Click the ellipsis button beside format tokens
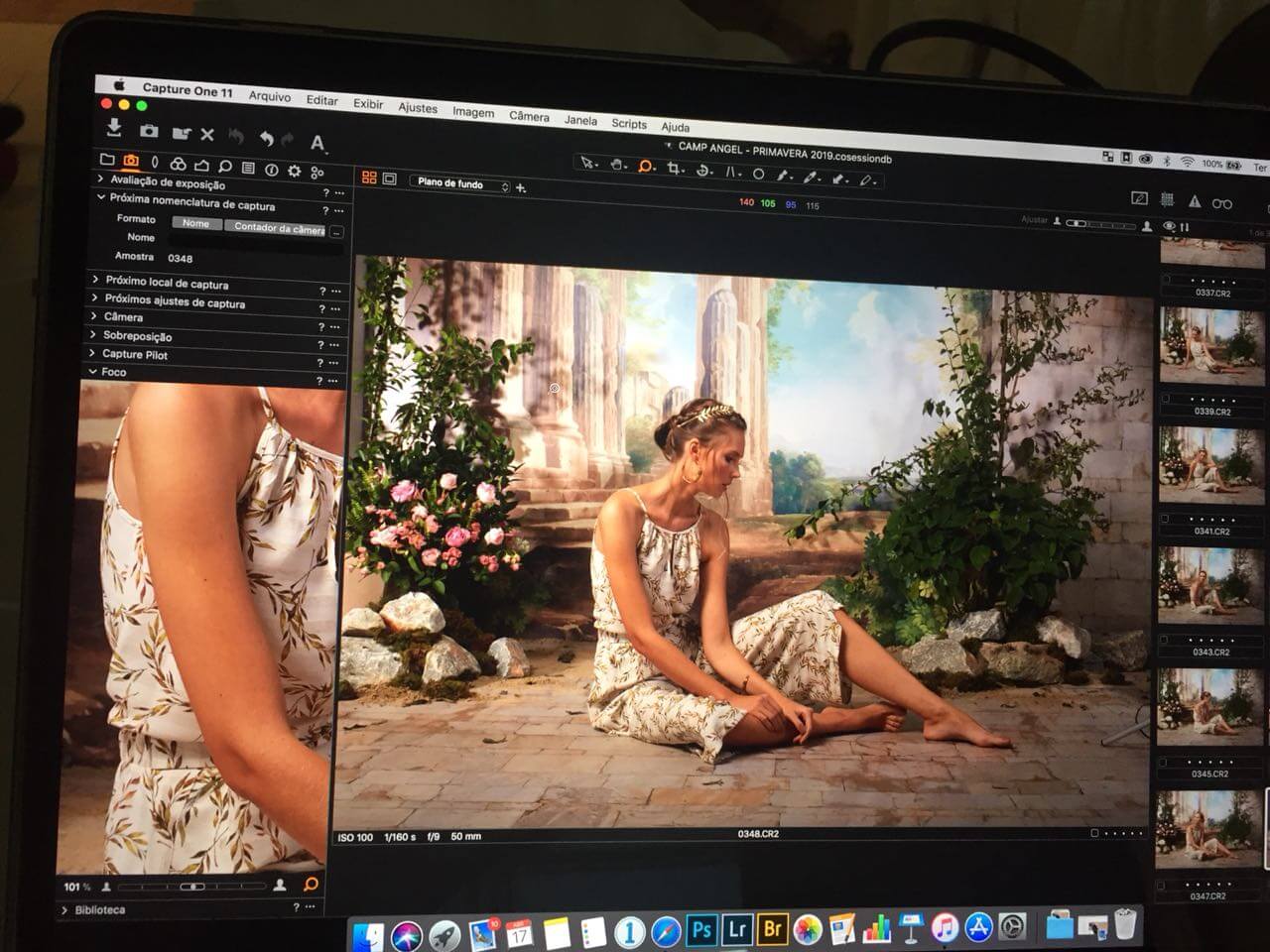 coord(336,232)
